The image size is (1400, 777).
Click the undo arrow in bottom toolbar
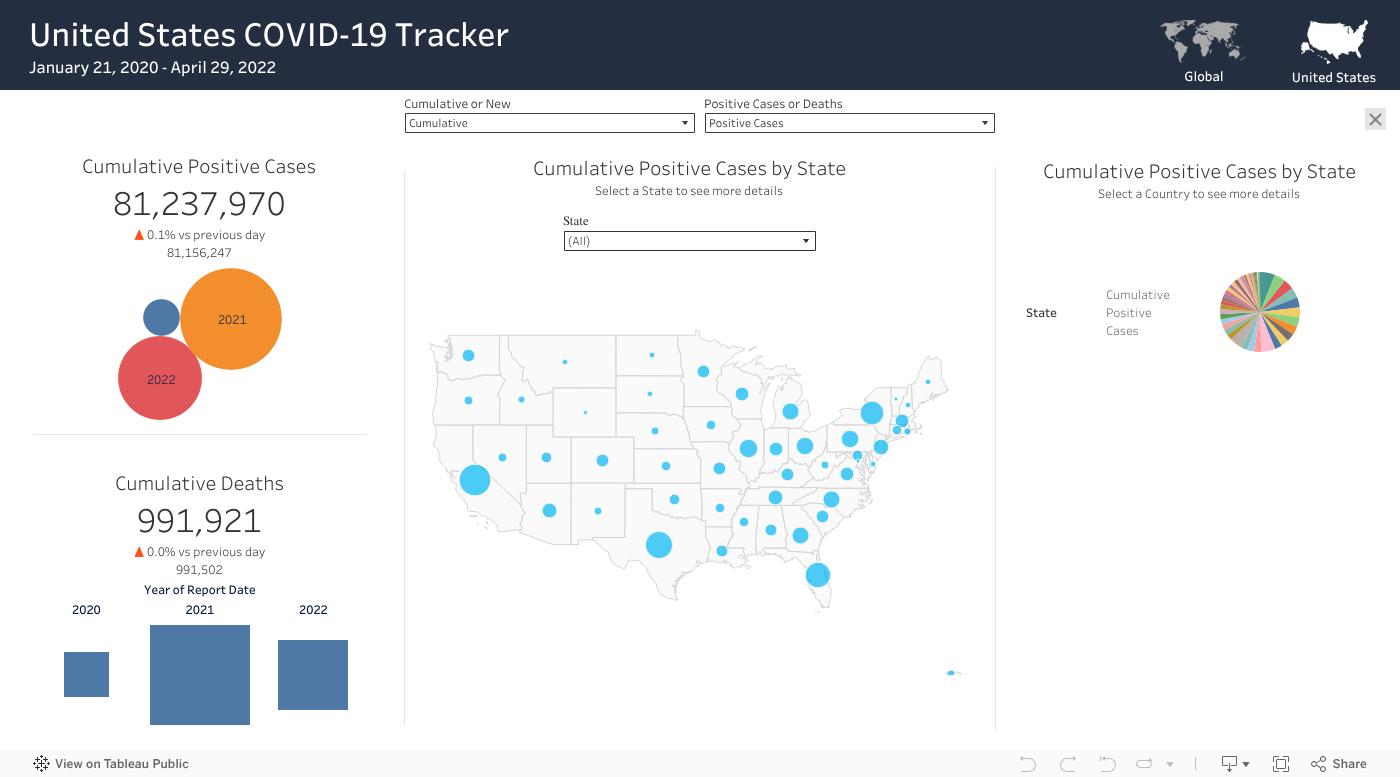[1028, 764]
